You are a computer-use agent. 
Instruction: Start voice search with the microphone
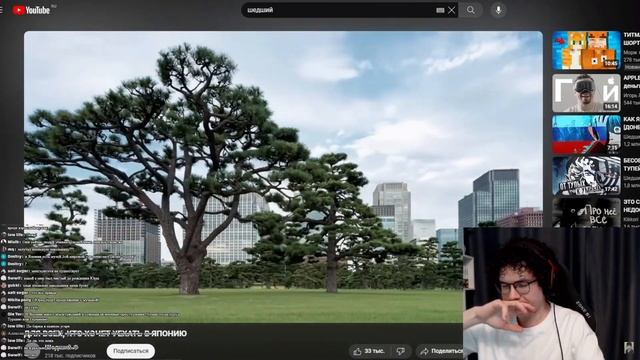pos(498,10)
